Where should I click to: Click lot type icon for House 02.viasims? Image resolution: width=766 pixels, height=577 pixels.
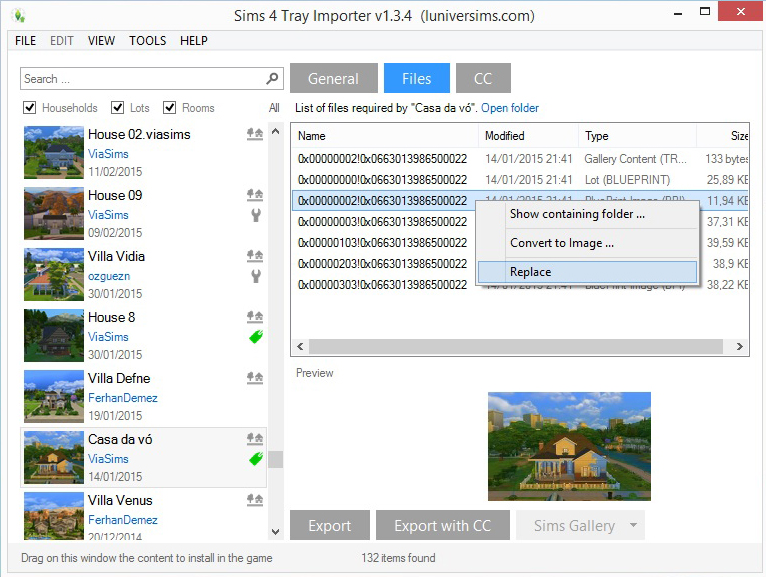[x=255, y=134]
